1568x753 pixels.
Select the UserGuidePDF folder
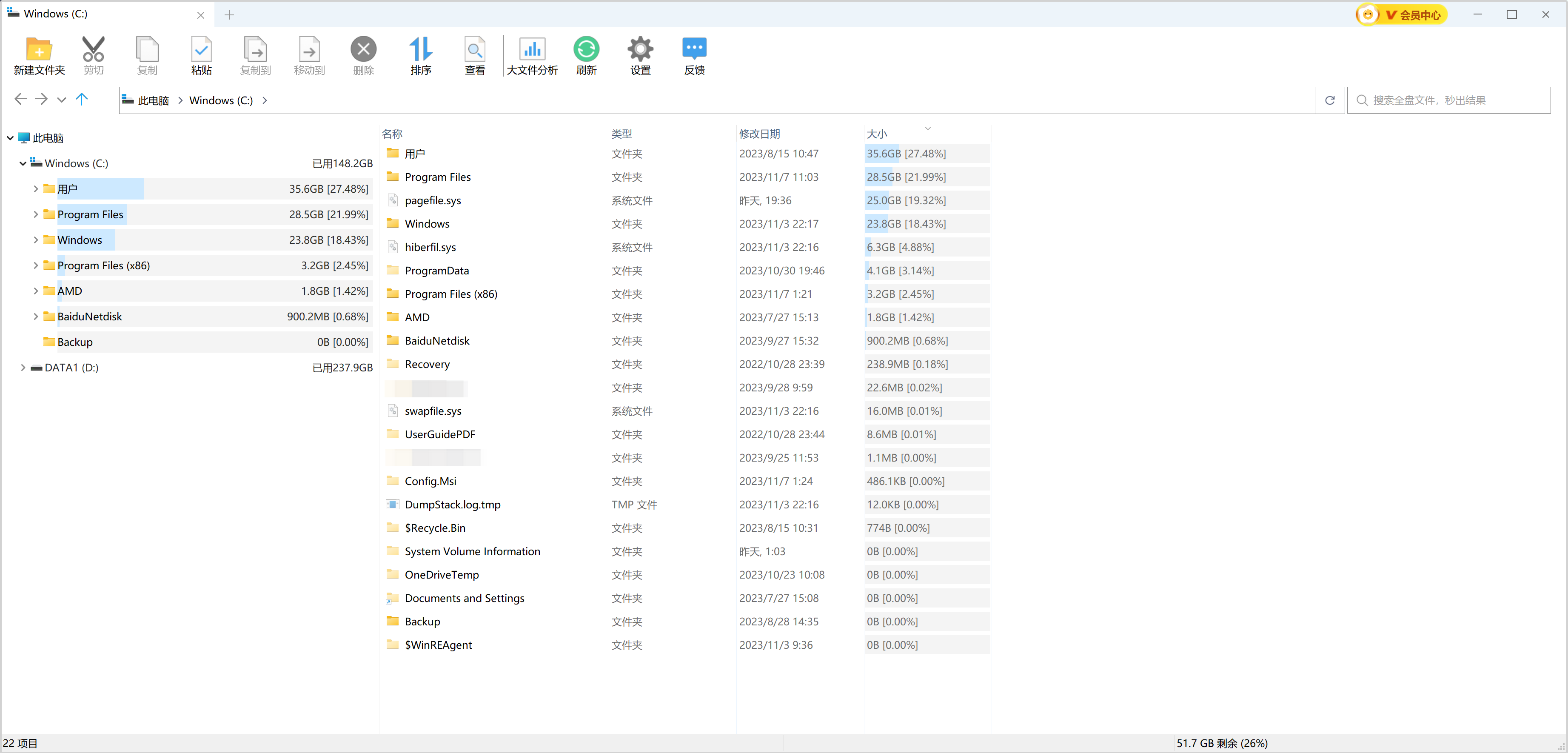(440, 434)
